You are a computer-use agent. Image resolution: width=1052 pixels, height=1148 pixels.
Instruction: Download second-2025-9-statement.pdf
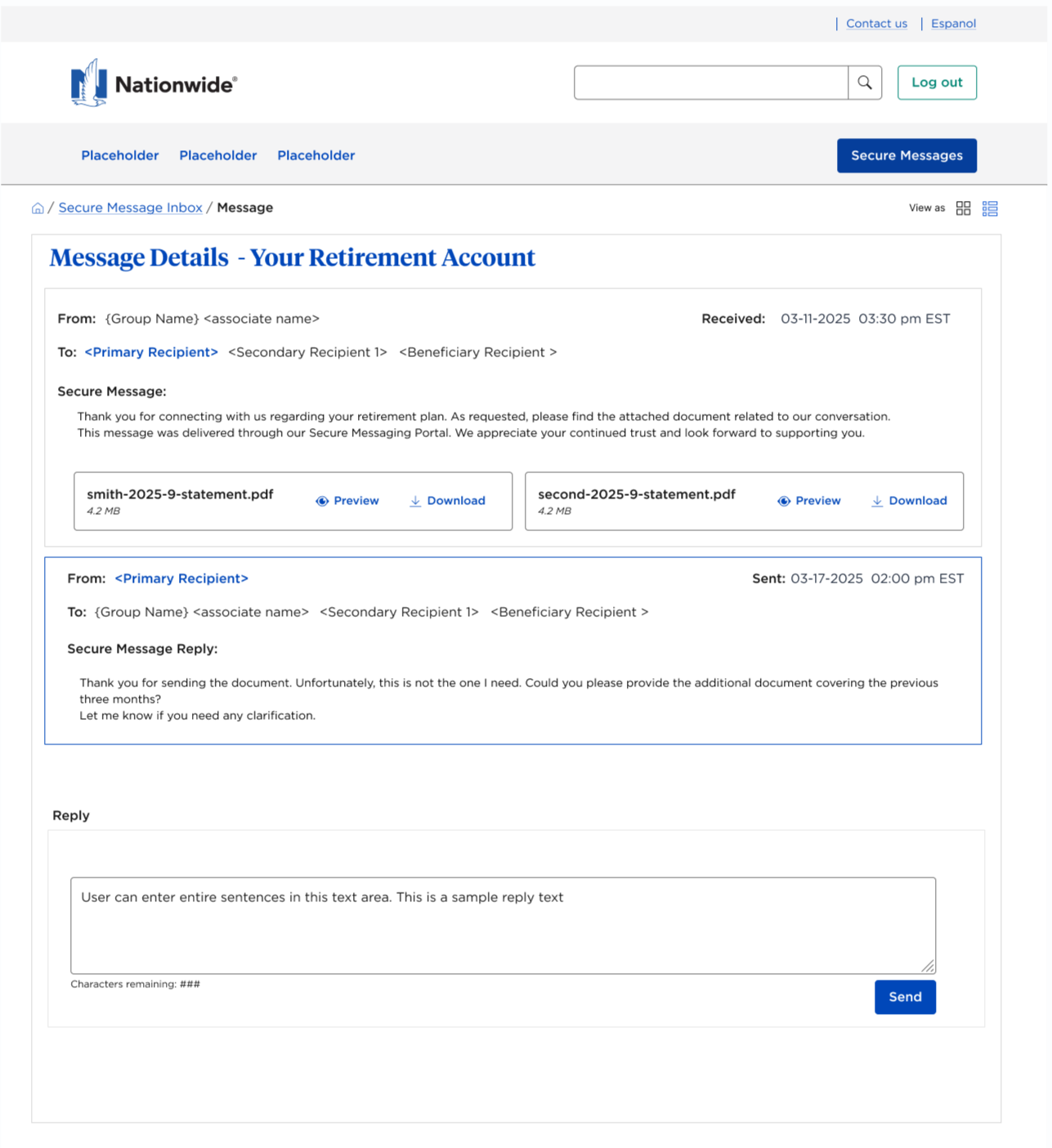point(909,501)
